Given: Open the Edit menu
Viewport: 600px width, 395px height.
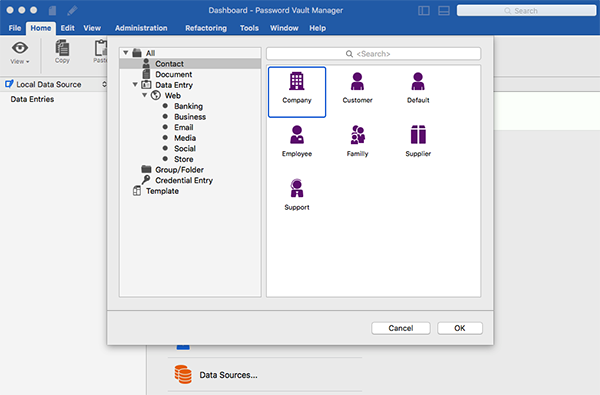Looking at the screenshot, I should coord(67,28).
